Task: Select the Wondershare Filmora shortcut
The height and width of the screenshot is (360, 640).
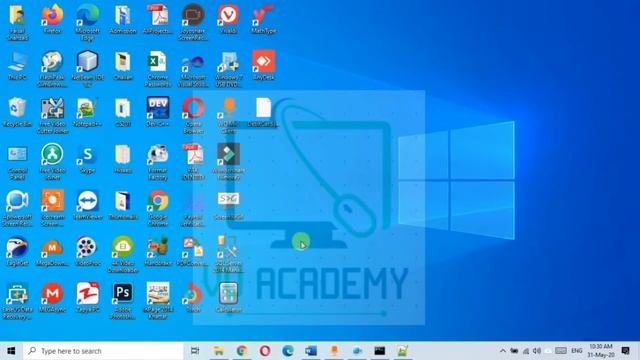Action: pos(228,162)
